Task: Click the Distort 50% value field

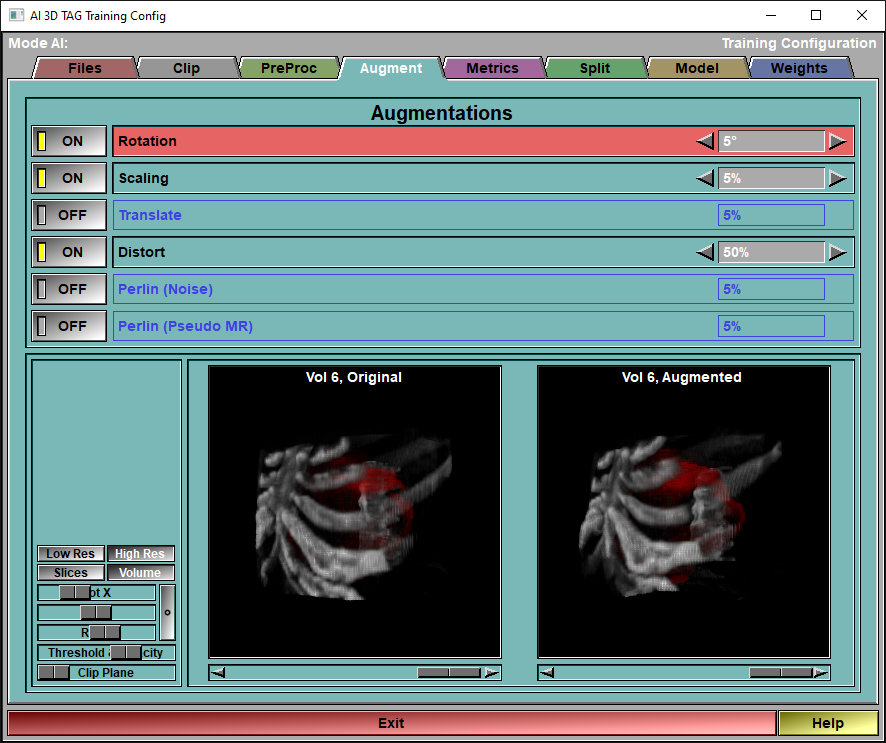Action: tap(771, 252)
